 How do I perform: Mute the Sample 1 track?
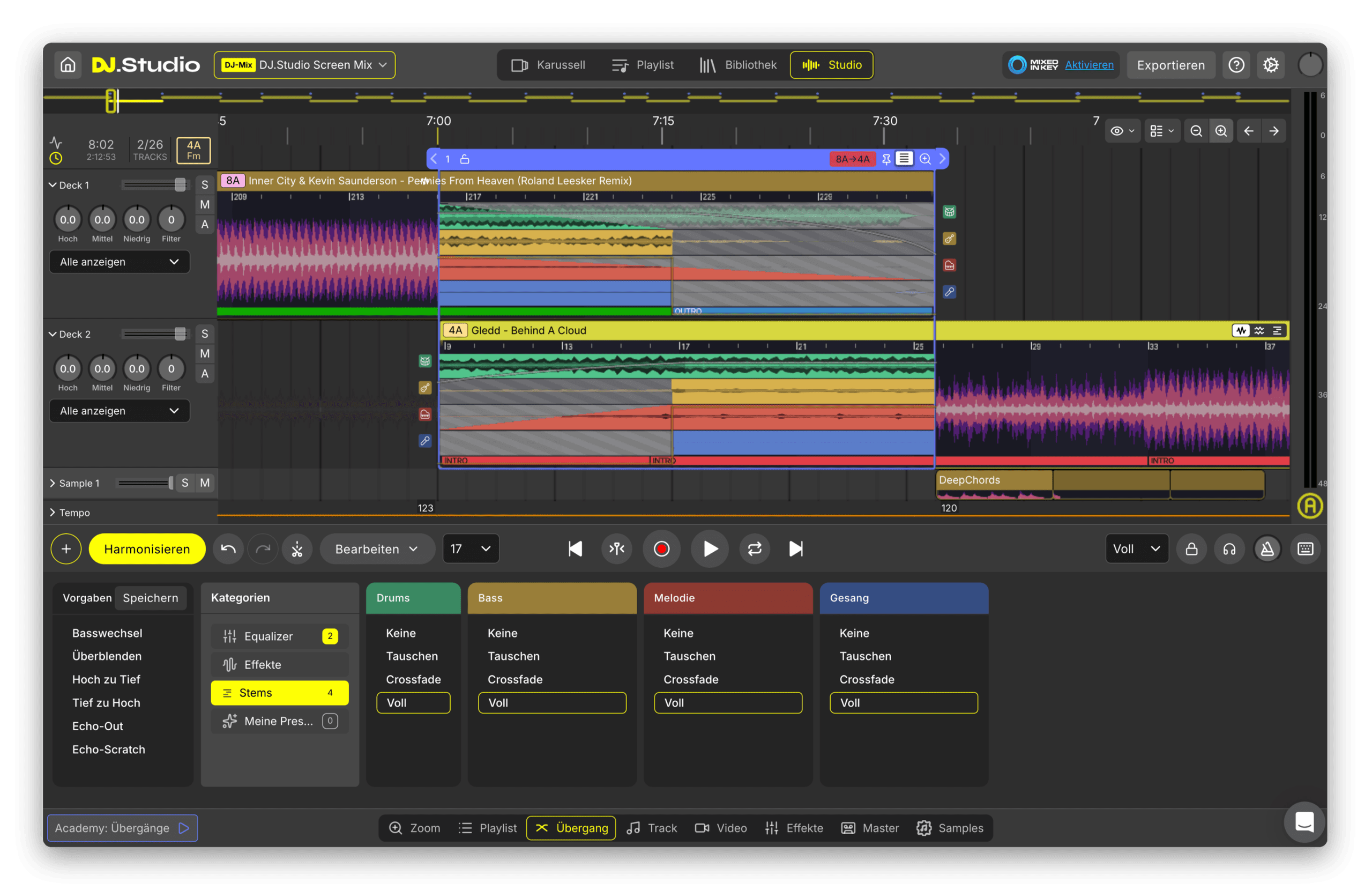click(205, 483)
